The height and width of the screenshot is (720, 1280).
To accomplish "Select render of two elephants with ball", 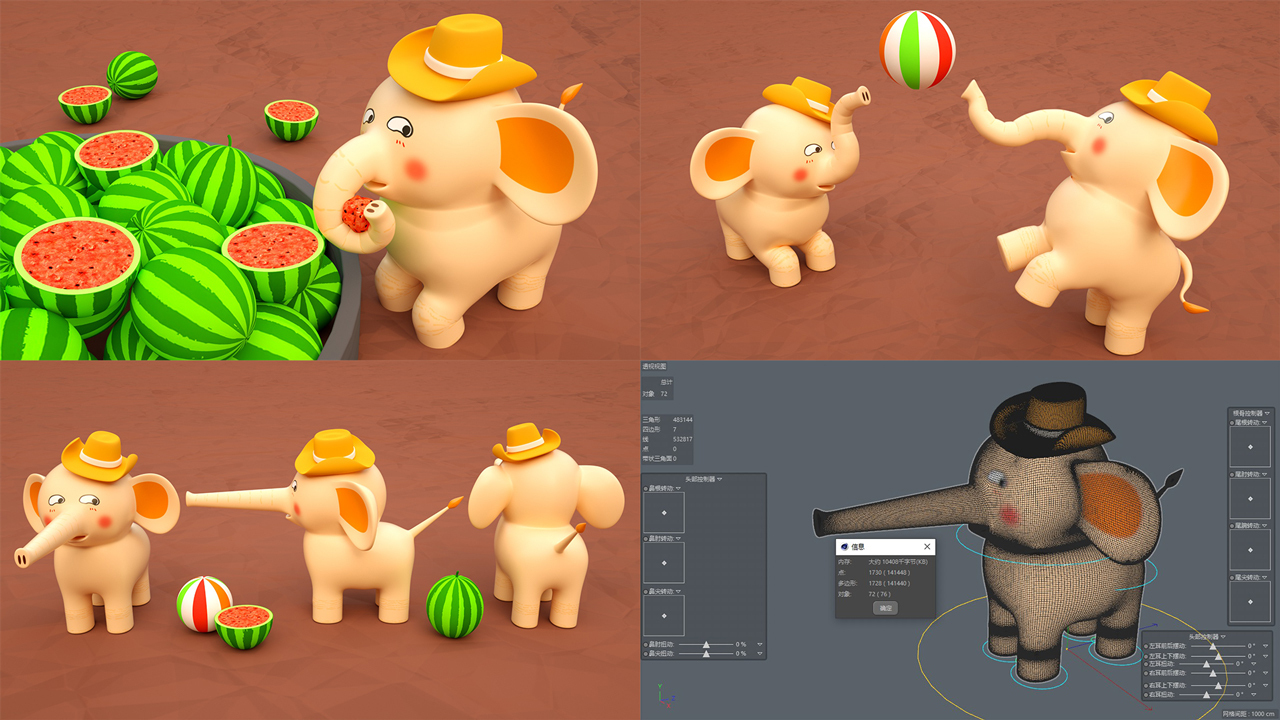I will point(960,180).
